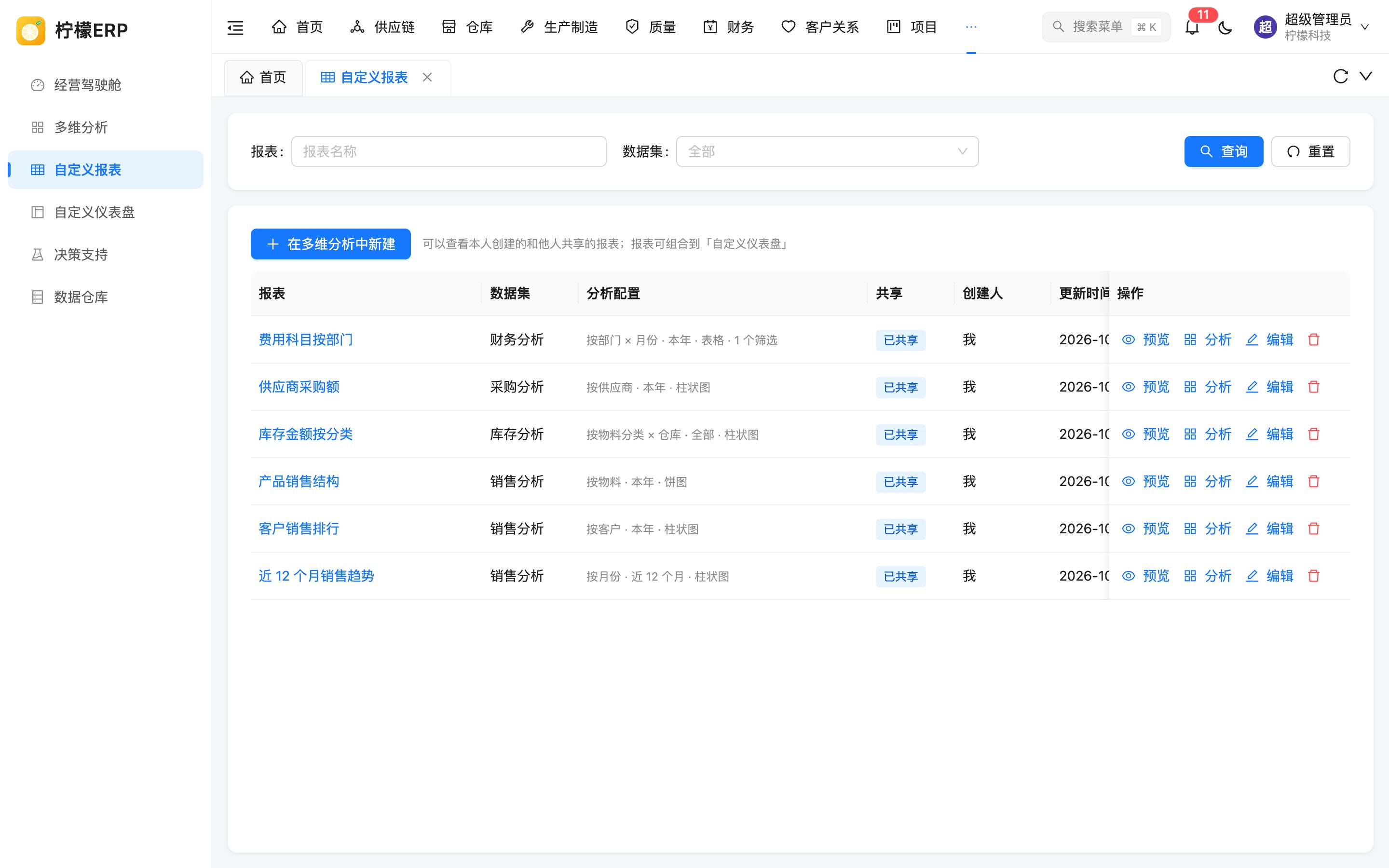The height and width of the screenshot is (868, 1389).
Task: Open the 生产制造 menu
Action: tap(559, 27)
